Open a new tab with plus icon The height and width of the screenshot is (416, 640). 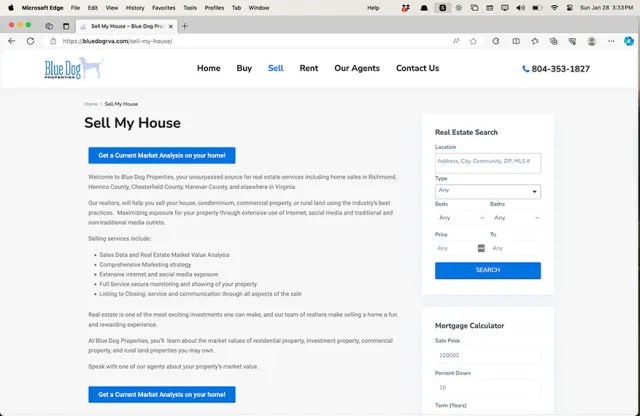[x=184, y=26]
